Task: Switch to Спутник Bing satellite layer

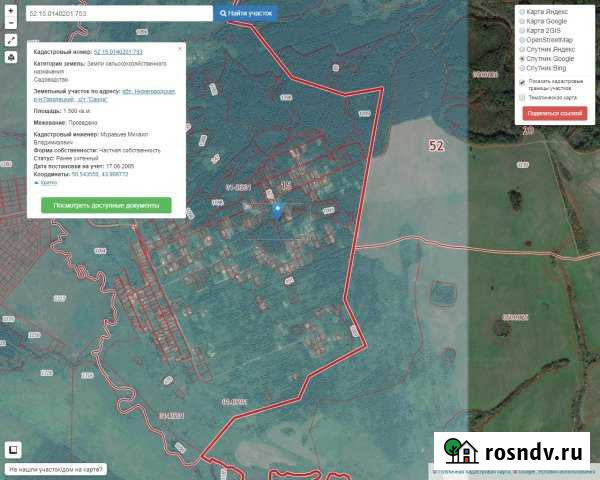Action: click(x=521, y=68)
